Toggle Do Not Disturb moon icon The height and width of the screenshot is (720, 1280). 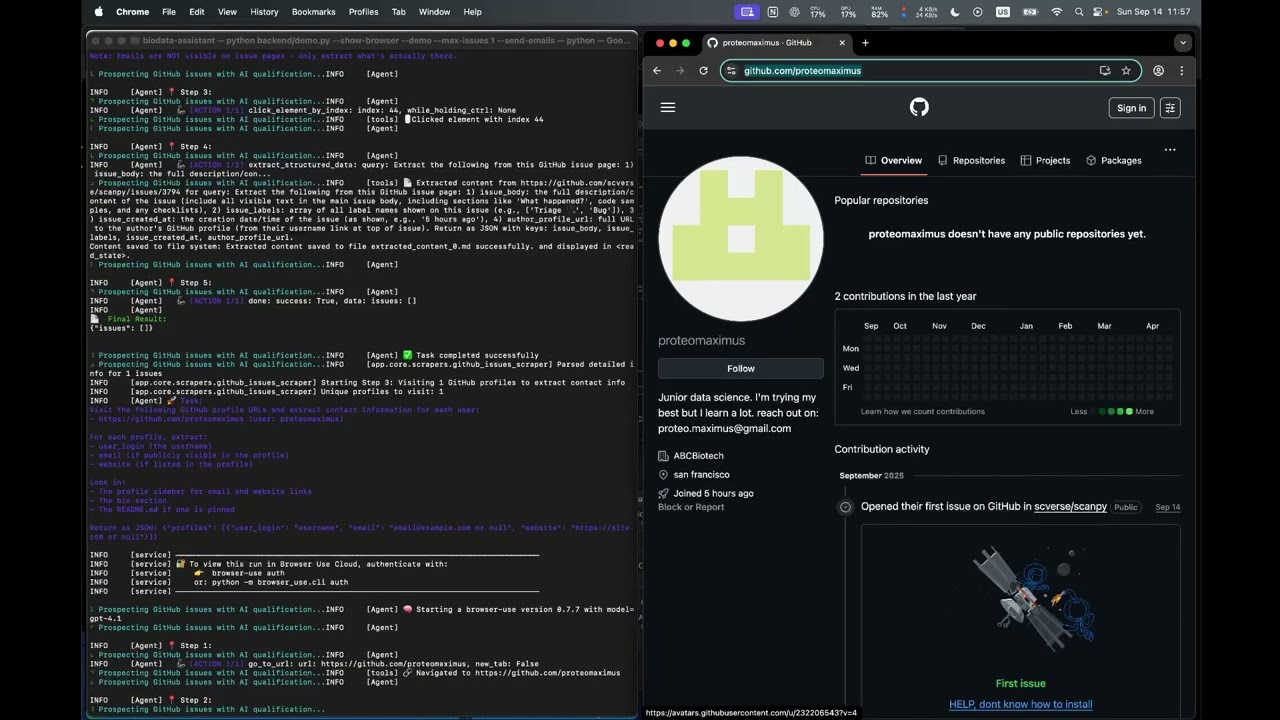[954, 12]
